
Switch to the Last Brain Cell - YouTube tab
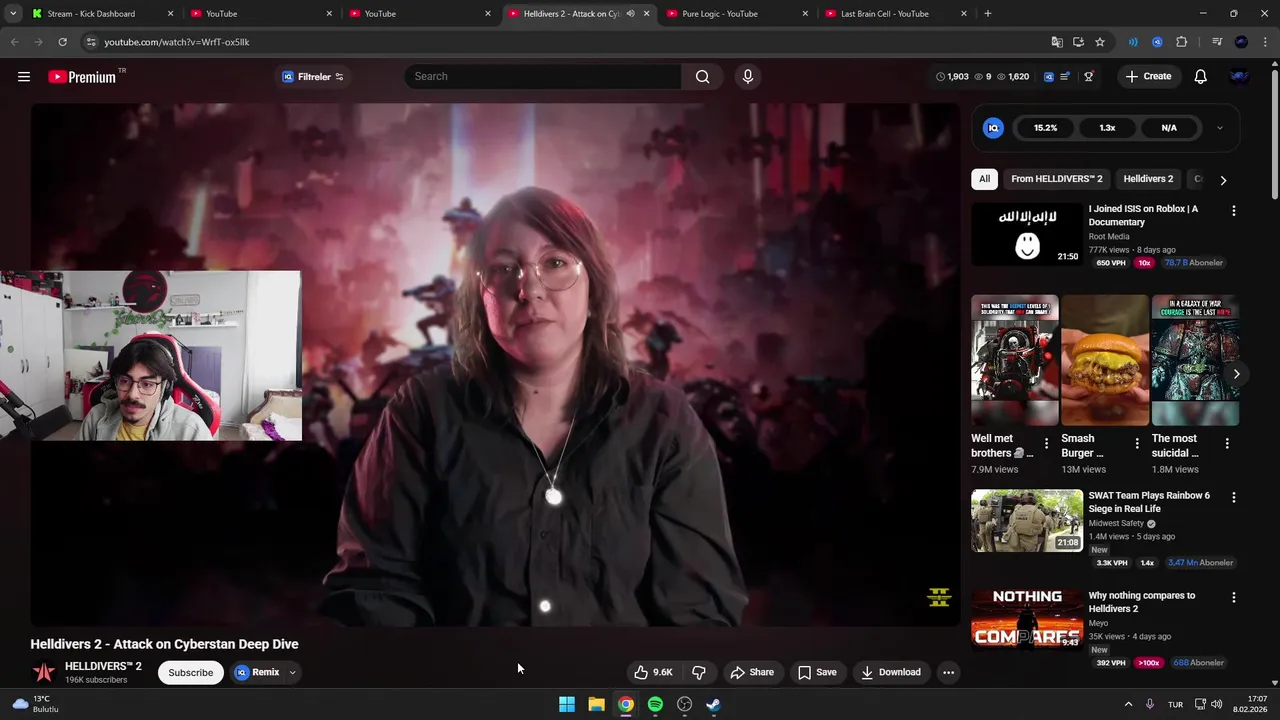tap(897, 14)
